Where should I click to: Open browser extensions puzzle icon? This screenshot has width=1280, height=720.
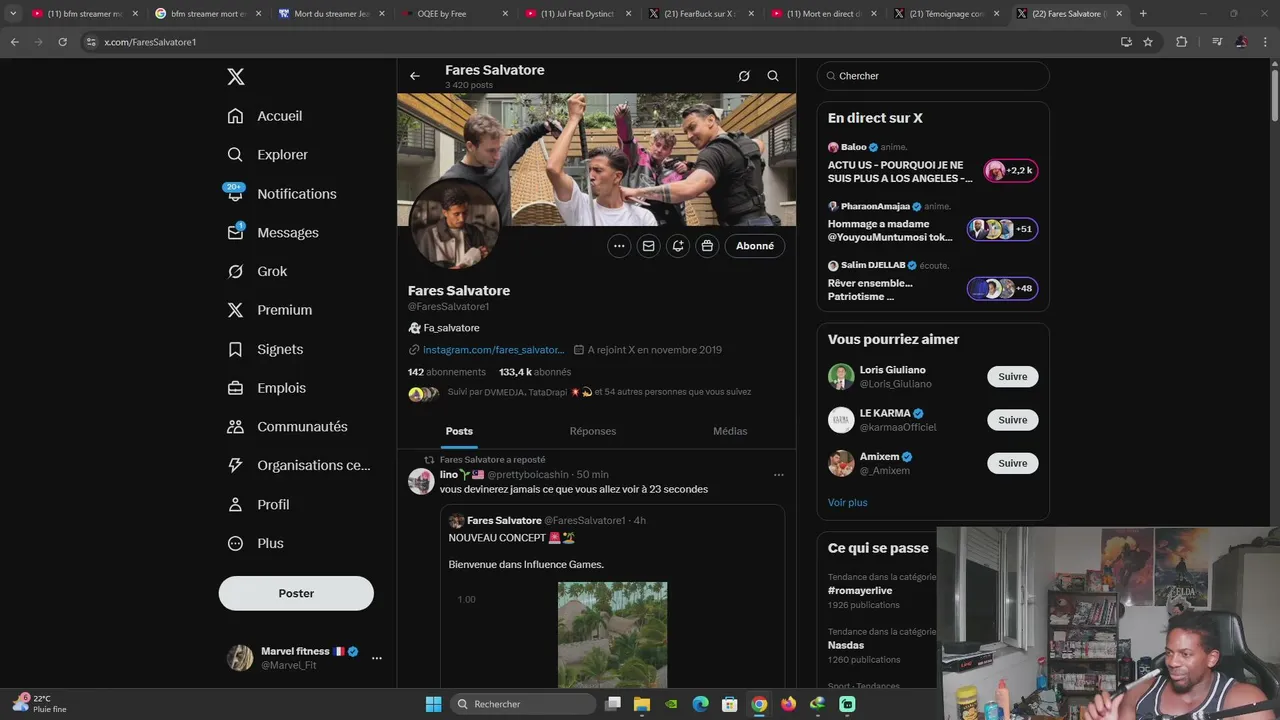(1182, 42)
